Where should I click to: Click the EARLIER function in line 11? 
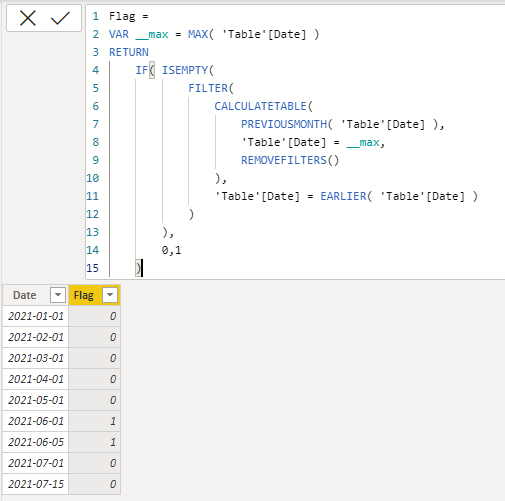click(x=343, y=196)
